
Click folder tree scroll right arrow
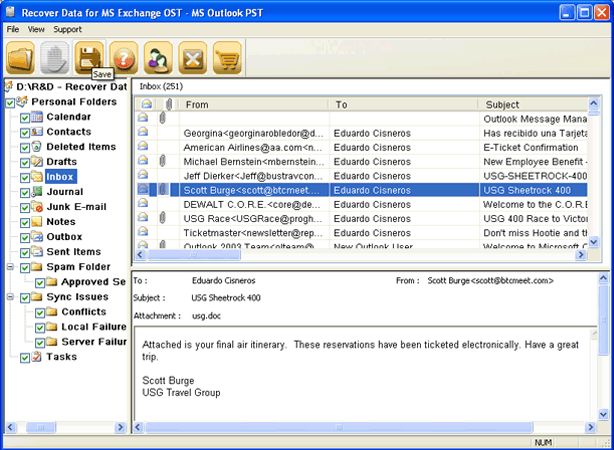pyautogui.click(x=120, y=427)
